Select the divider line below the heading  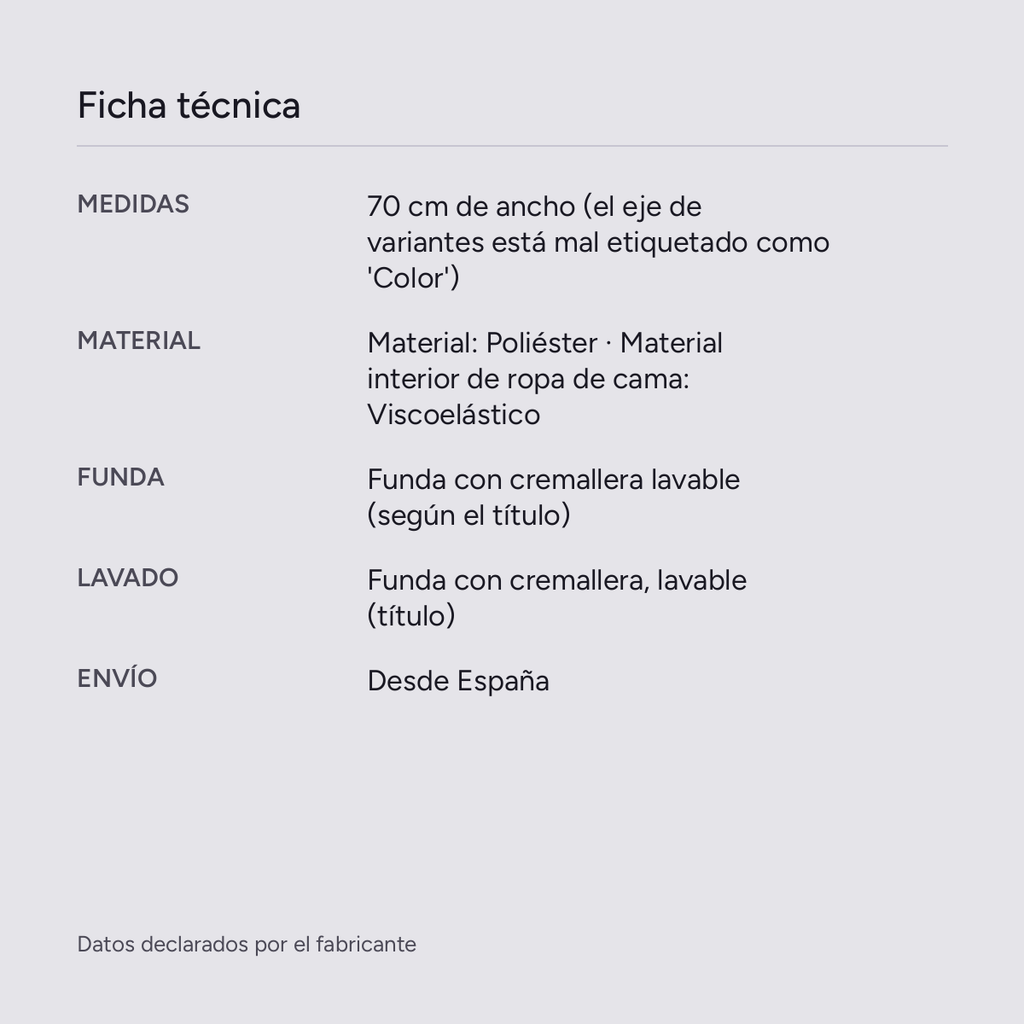point(512,146)
